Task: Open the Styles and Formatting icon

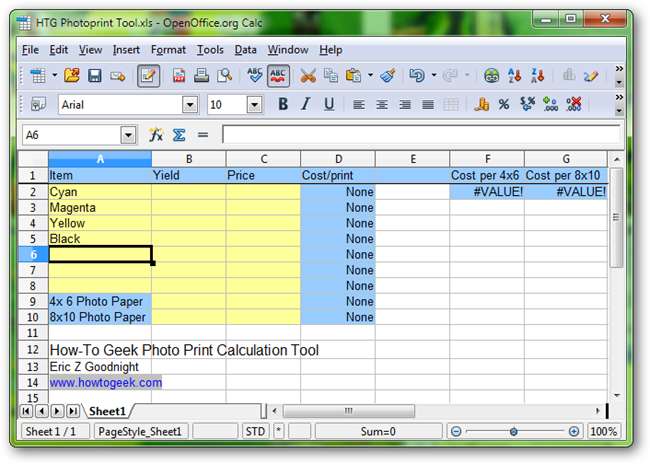Action: [39, 104]
